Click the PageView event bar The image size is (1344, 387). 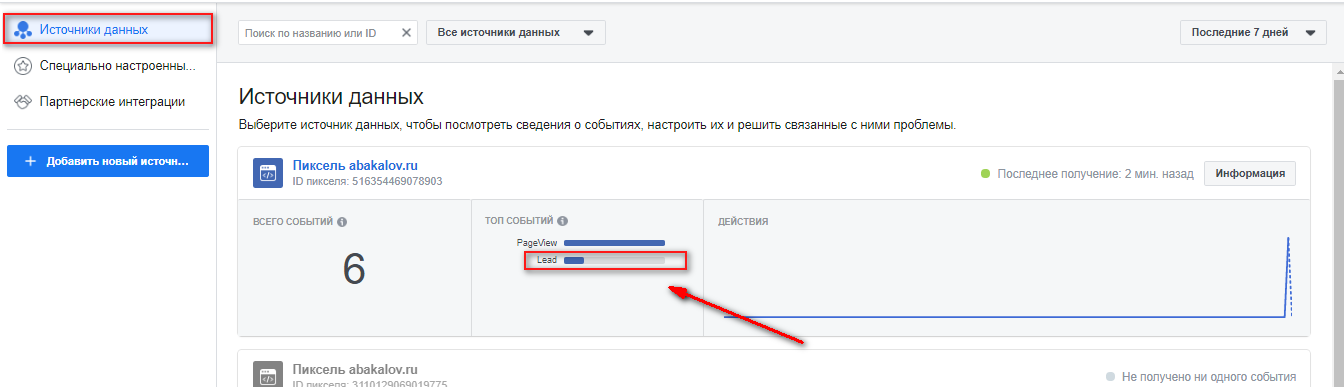click(x=615, y=243)
